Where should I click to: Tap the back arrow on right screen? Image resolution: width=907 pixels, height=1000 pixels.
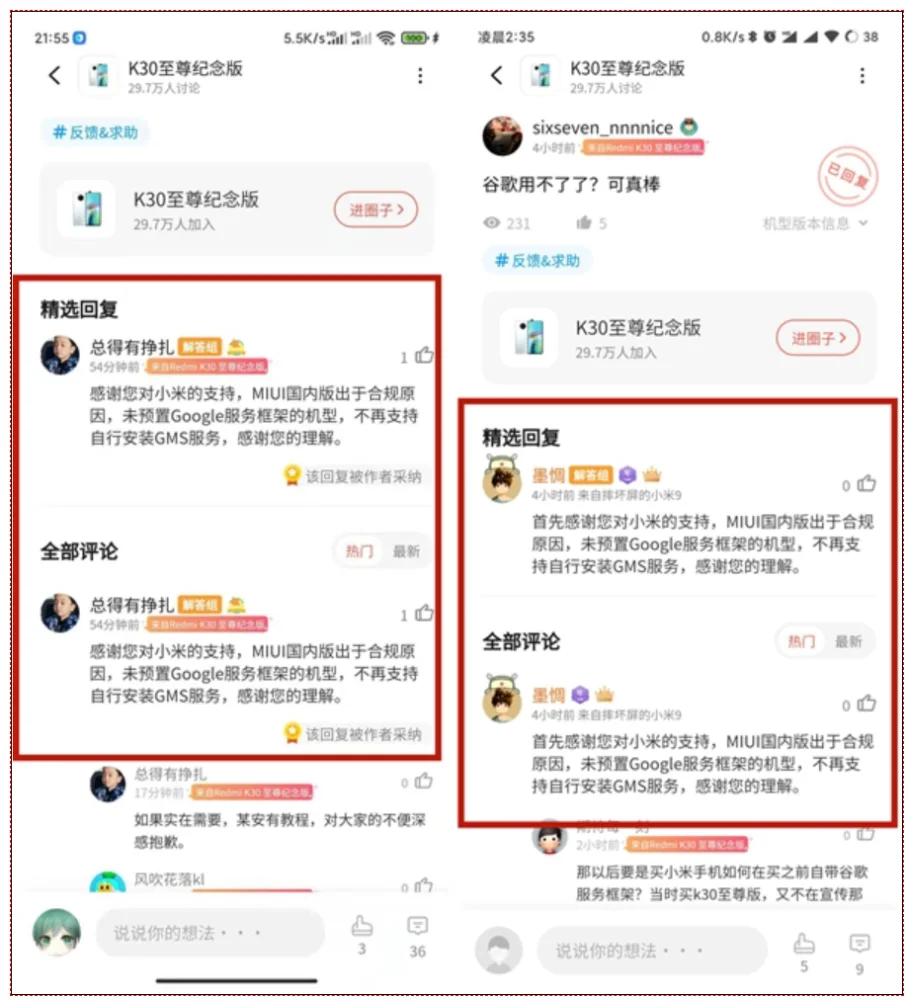point(497,75)
